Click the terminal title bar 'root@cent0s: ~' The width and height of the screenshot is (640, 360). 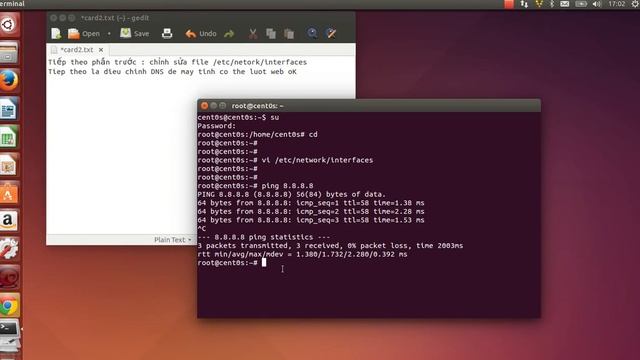(x=369, y=106)
